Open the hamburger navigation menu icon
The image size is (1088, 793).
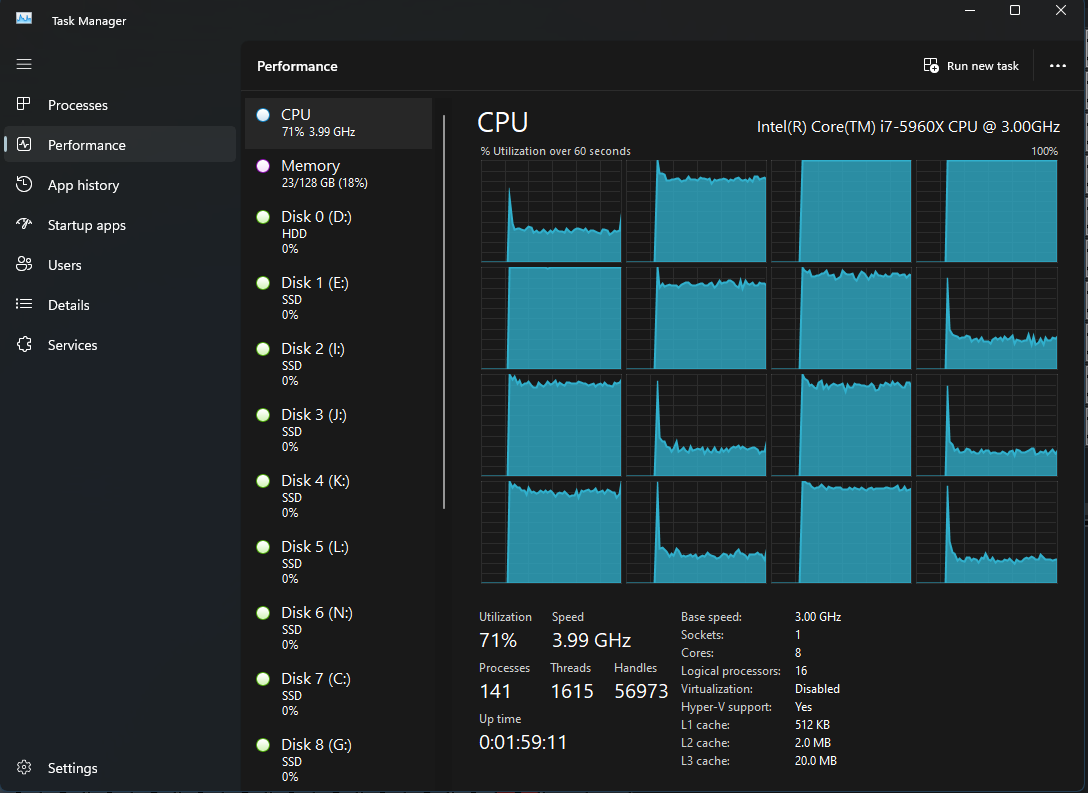coord(24,64)
